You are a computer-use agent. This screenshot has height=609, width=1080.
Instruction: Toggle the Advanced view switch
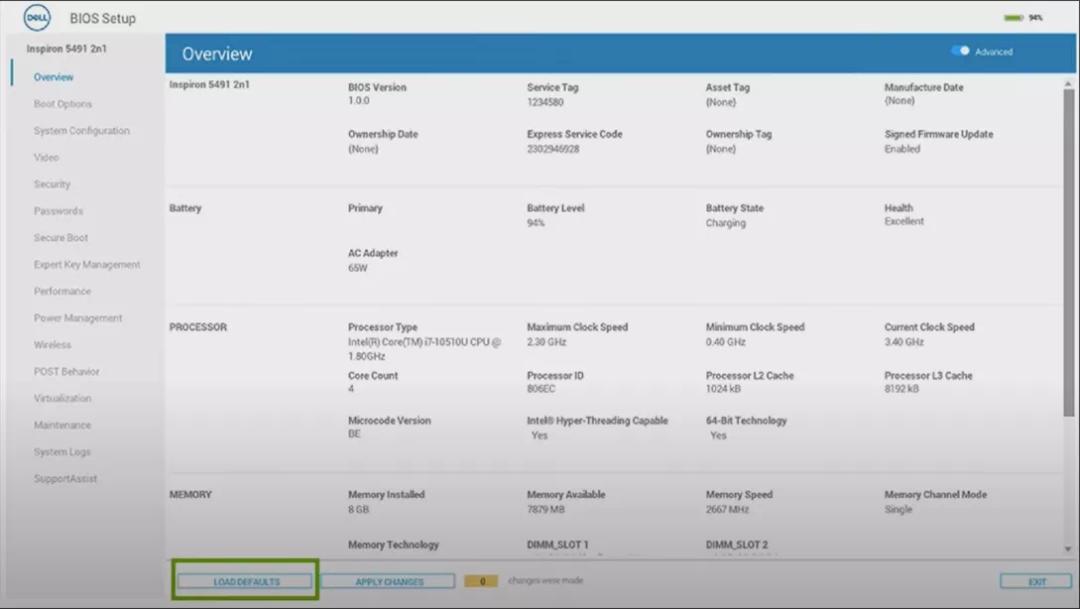(960, 51)
